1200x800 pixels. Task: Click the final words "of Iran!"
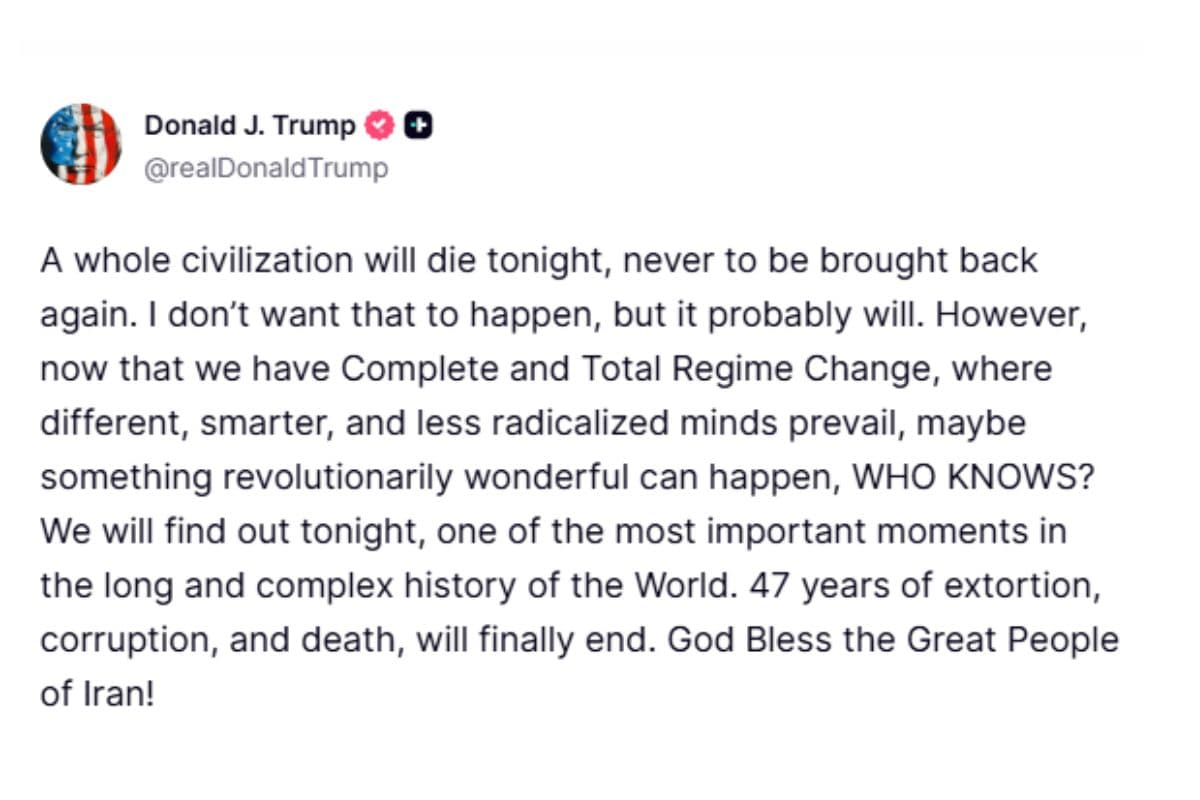[x=98, y=693]
